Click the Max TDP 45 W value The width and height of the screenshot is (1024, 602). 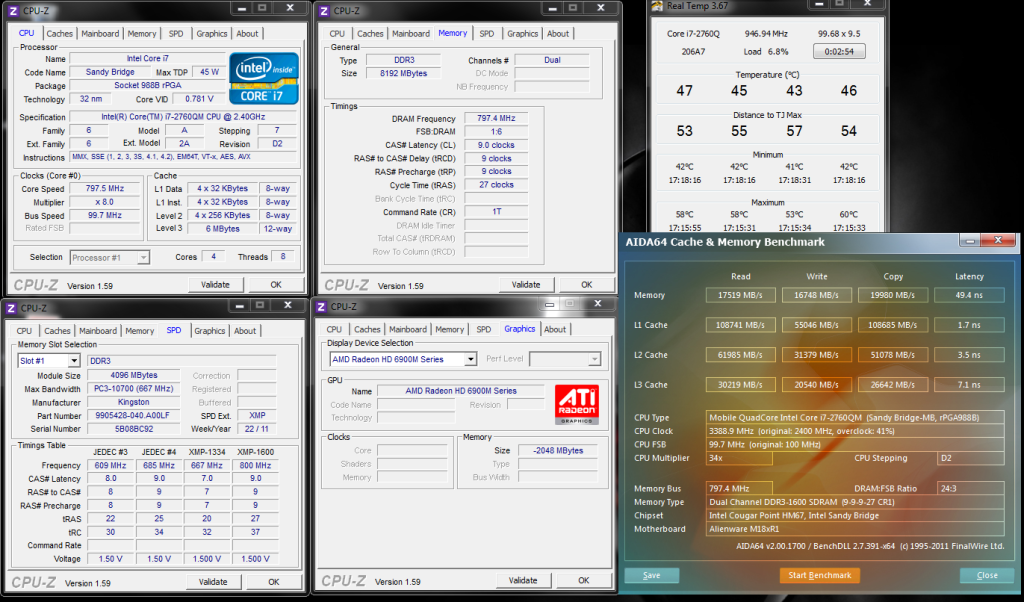click(x=210, y=72)
